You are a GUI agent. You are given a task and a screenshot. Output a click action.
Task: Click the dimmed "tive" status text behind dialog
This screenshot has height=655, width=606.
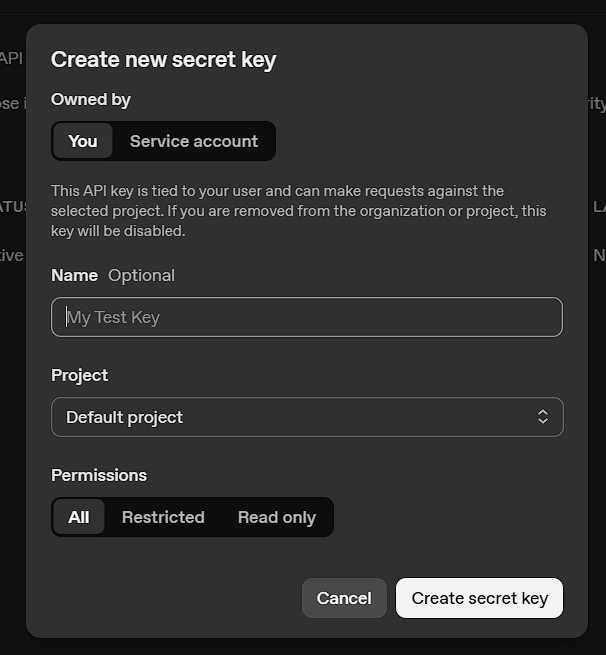coord(12,255)
